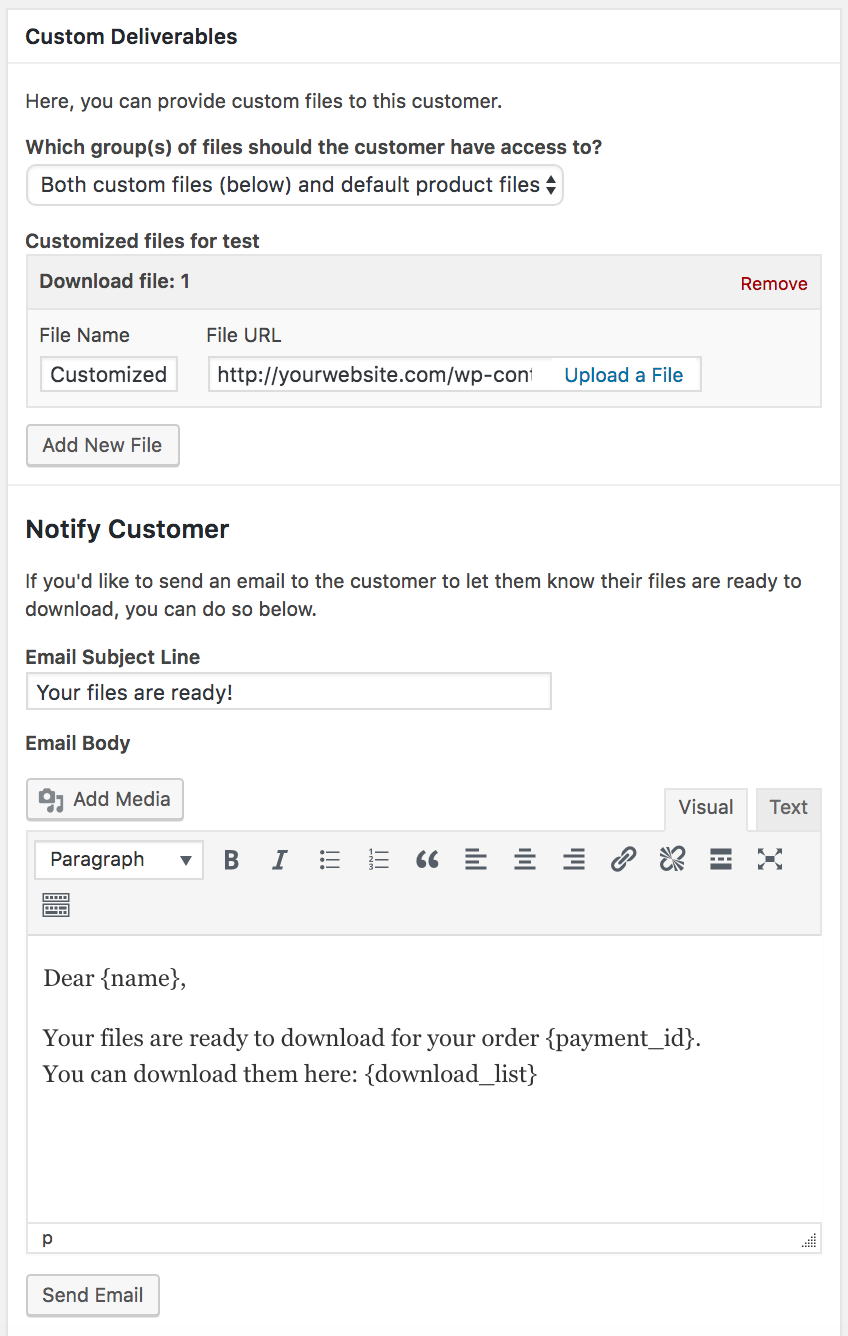This screenshot has height=1336, width=848.
Task: Insert a numbered list
Action: pos(378,860)
